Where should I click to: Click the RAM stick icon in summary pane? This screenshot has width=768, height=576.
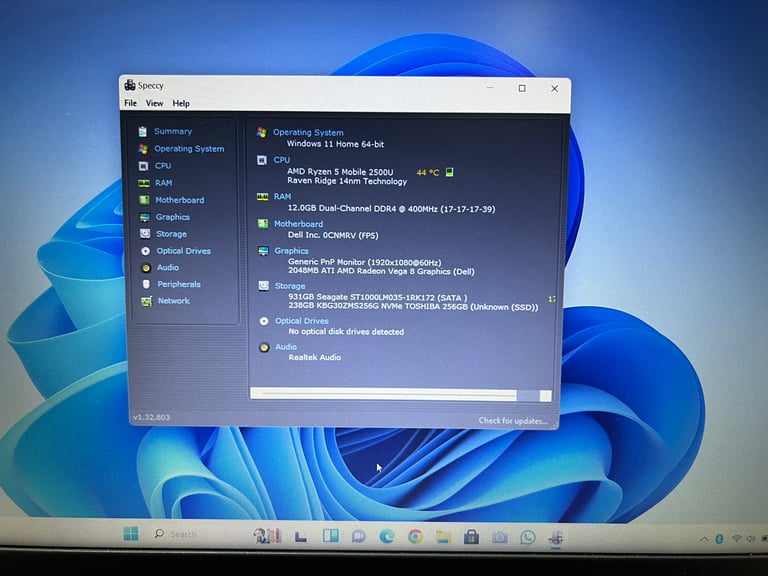tap(263, 197)
